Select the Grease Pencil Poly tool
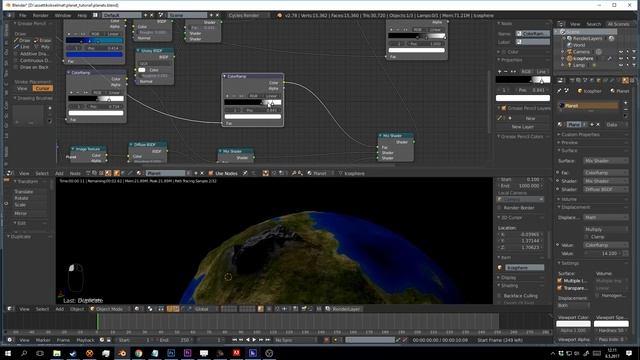The height and width of the screenshot is (360, 640). (42, 47)
